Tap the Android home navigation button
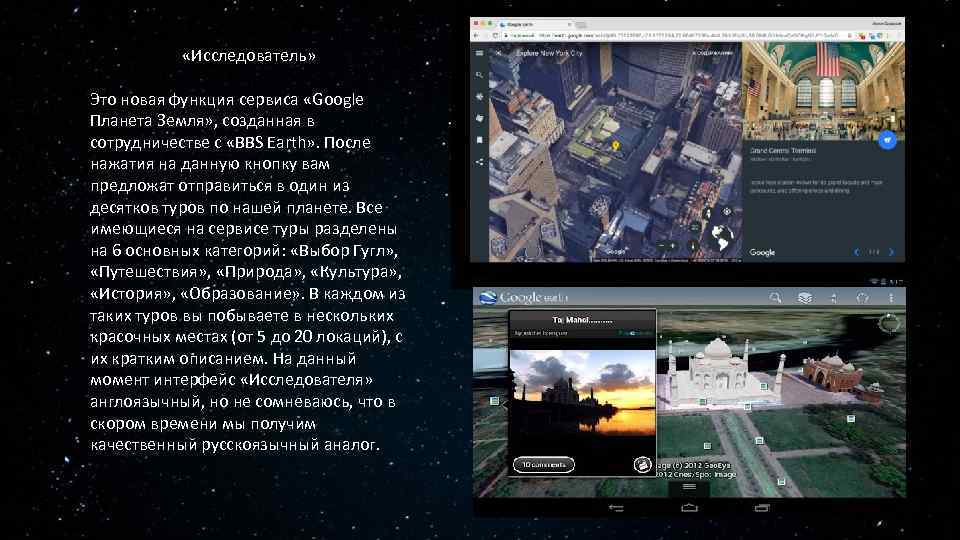The image size is (960, 540). [x=689, y=508]
